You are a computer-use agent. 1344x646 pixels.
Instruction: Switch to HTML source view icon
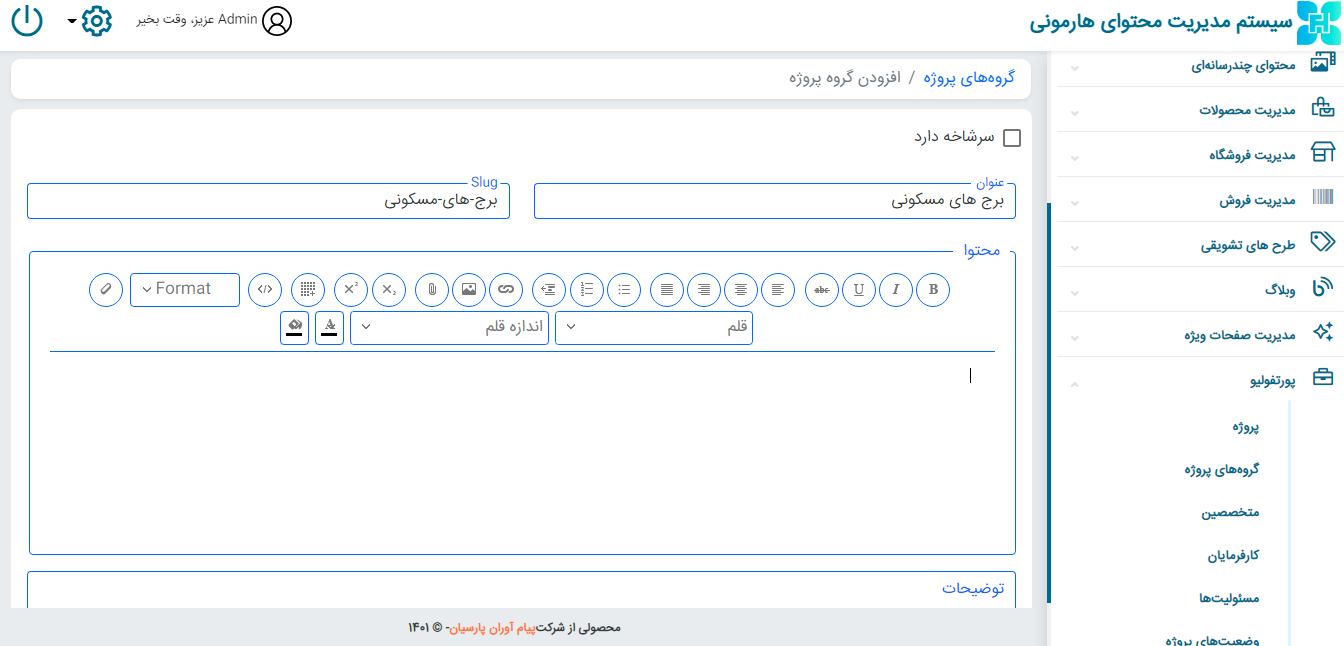click(265, 289)
